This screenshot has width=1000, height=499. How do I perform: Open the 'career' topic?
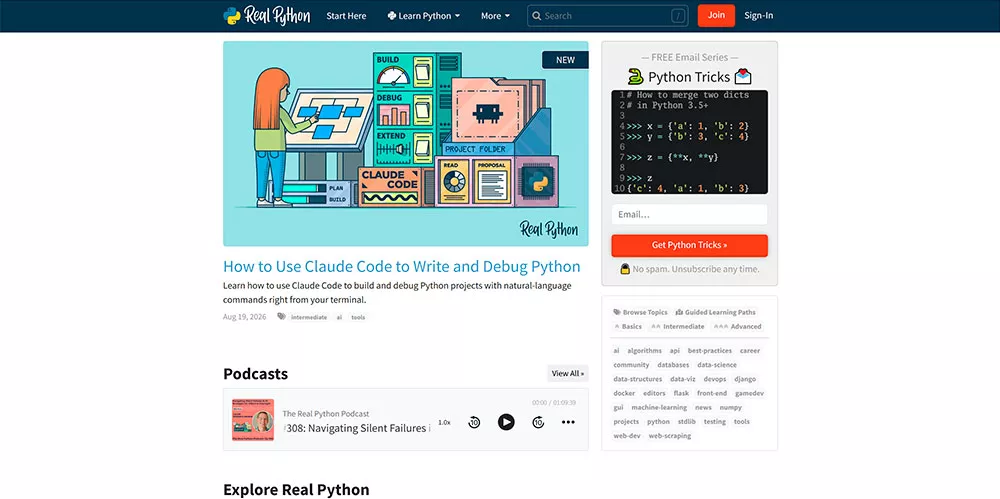(x=750, y=350)
